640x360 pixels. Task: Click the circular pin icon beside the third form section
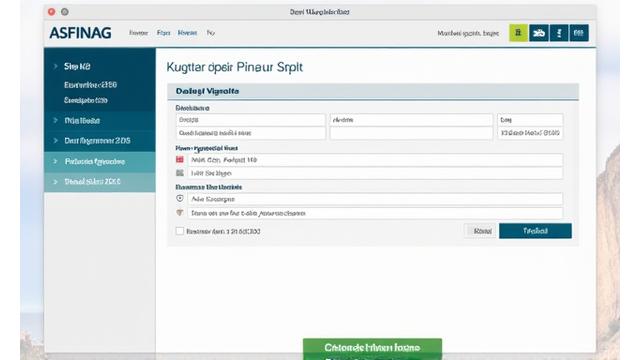180,198
